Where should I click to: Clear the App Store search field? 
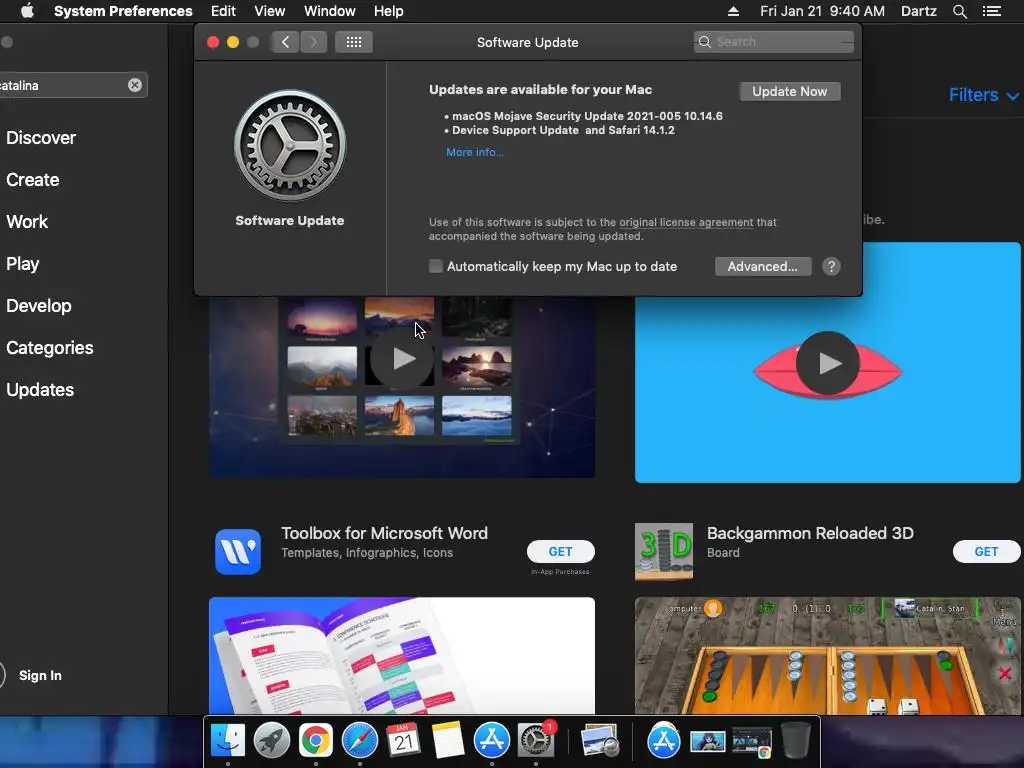click(135, 85)
